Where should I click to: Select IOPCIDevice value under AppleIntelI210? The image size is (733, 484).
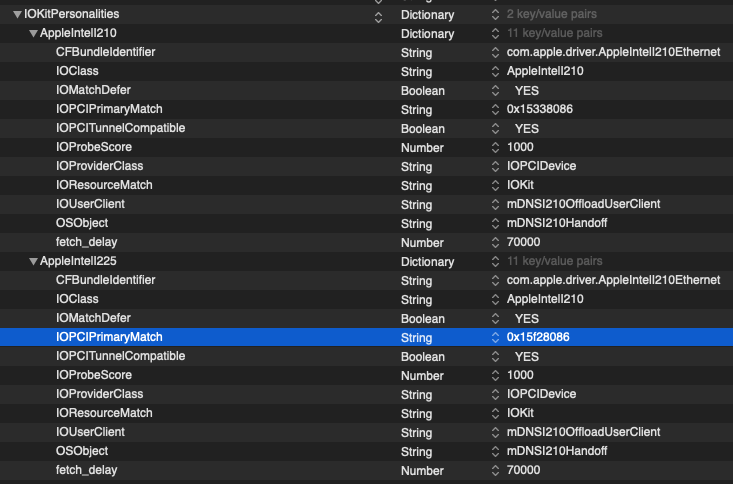point(541,166)
